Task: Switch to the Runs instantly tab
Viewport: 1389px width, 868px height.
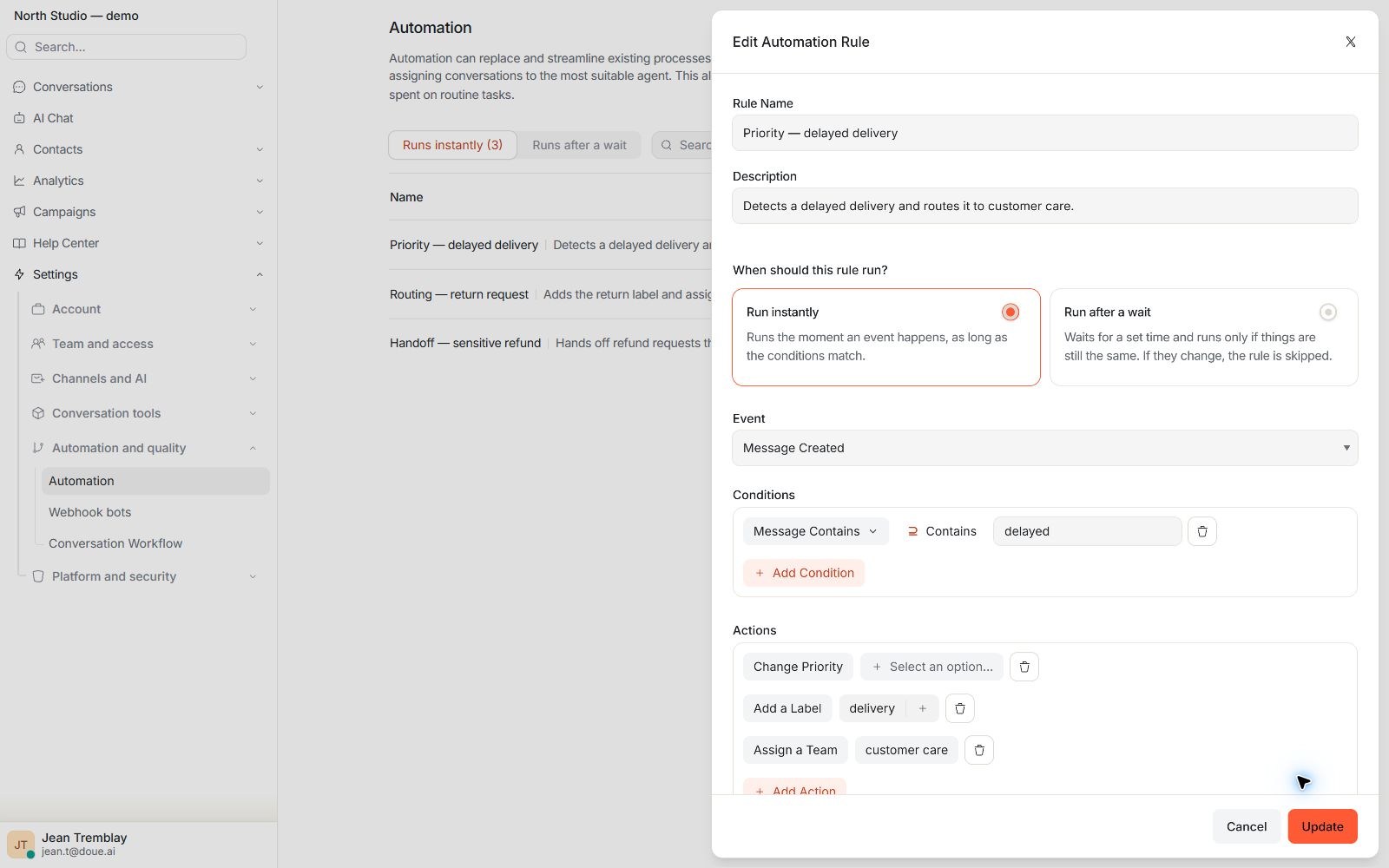Action: [x=452, y=145]
